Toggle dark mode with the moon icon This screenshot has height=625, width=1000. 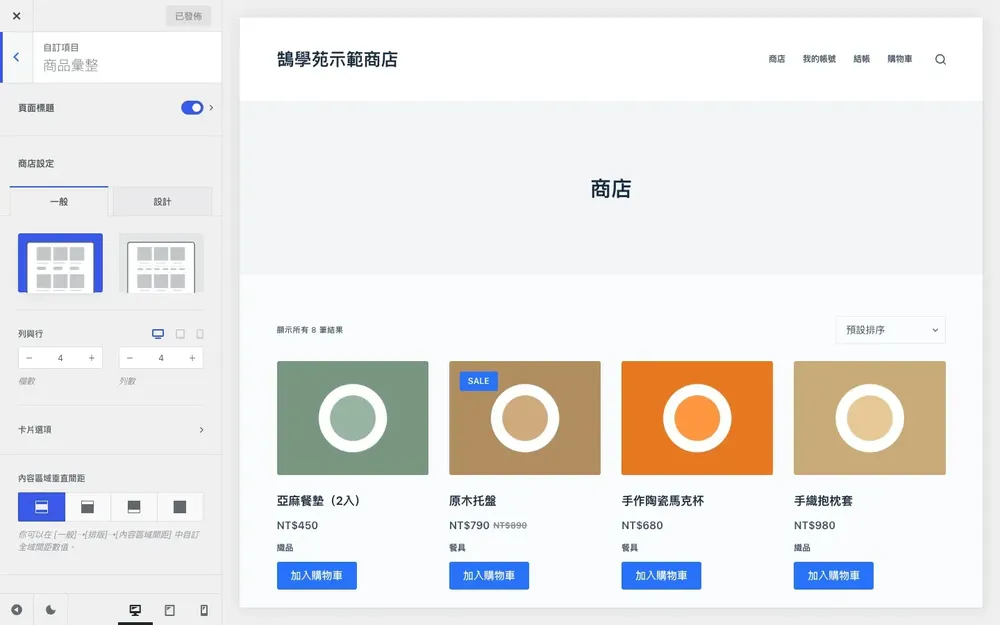tap(50, 610)
